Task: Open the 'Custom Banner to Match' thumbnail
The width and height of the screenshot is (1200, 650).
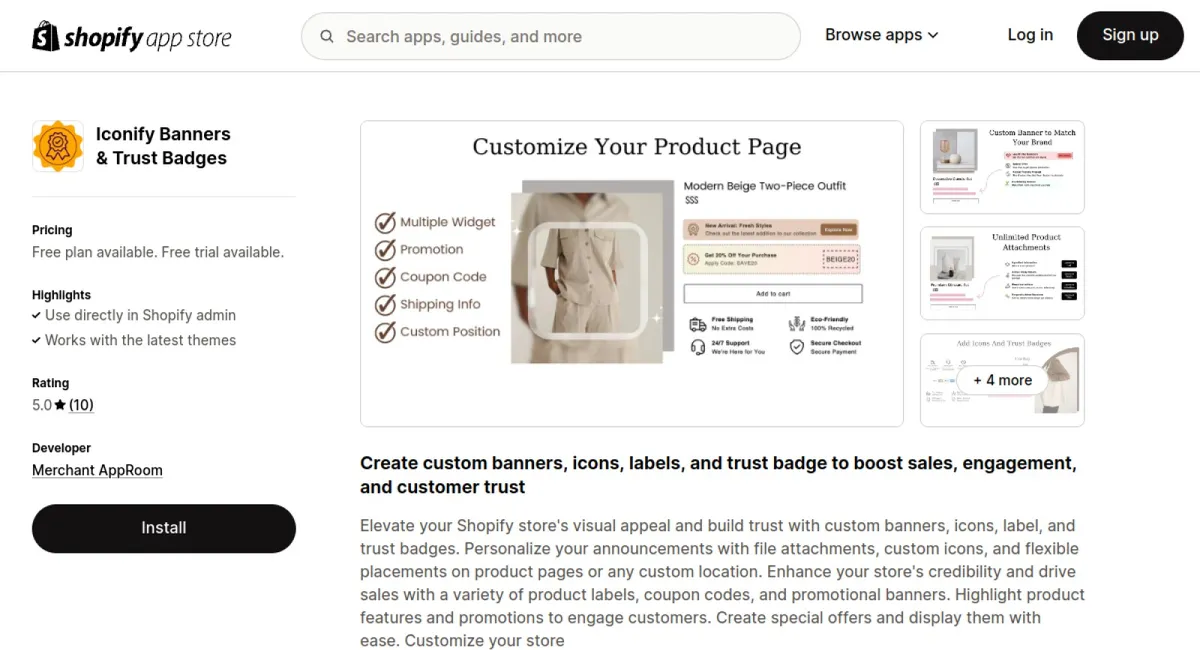Action: (x=1002, y=168)
